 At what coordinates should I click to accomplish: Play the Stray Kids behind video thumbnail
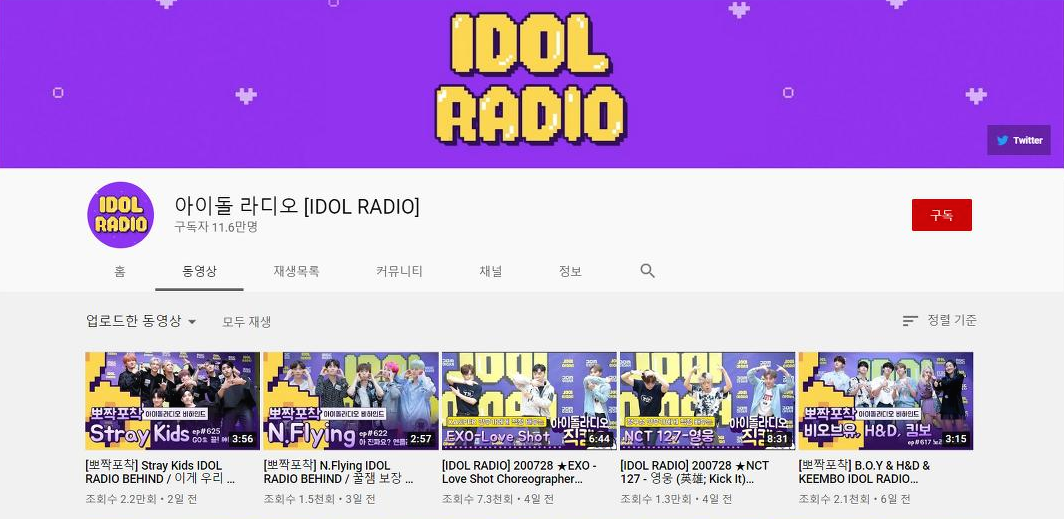pos(172,401)
